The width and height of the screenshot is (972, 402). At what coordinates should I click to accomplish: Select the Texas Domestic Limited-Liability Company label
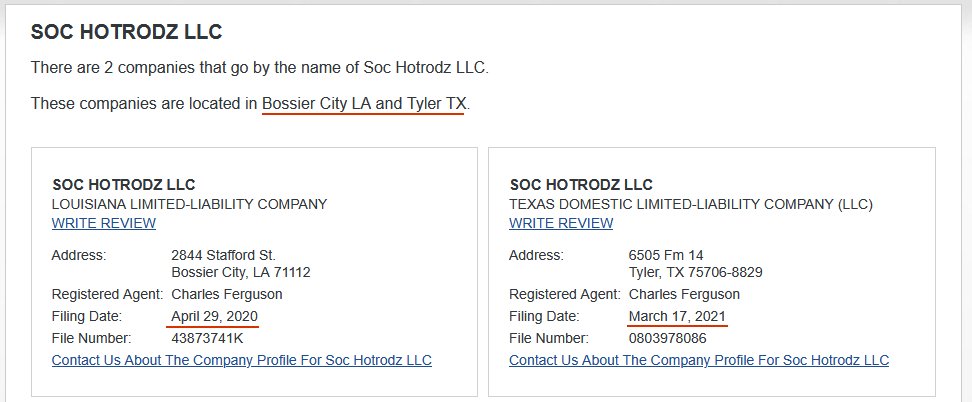tap(691, 204)
